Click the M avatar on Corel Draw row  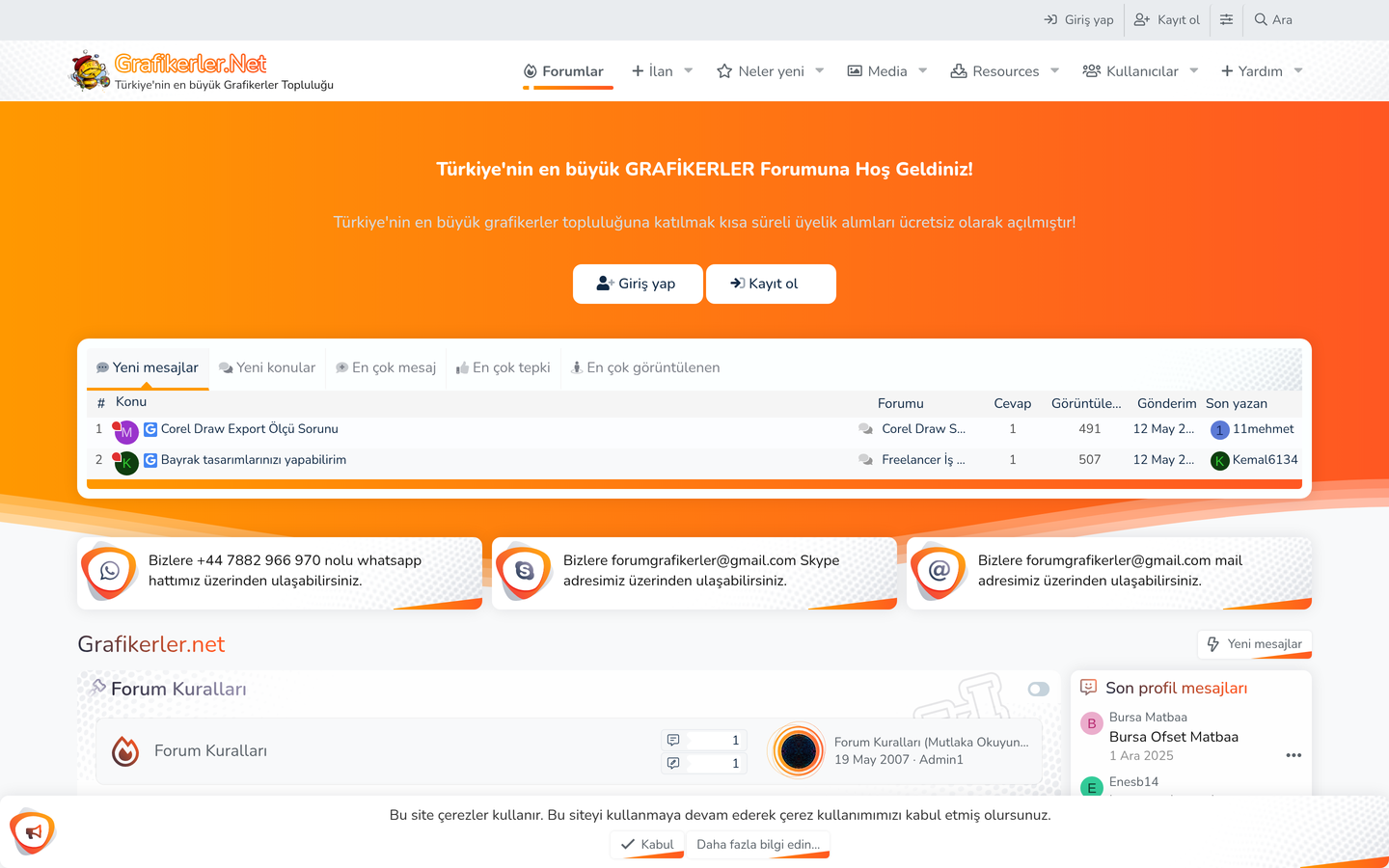[x=126, y=432]
